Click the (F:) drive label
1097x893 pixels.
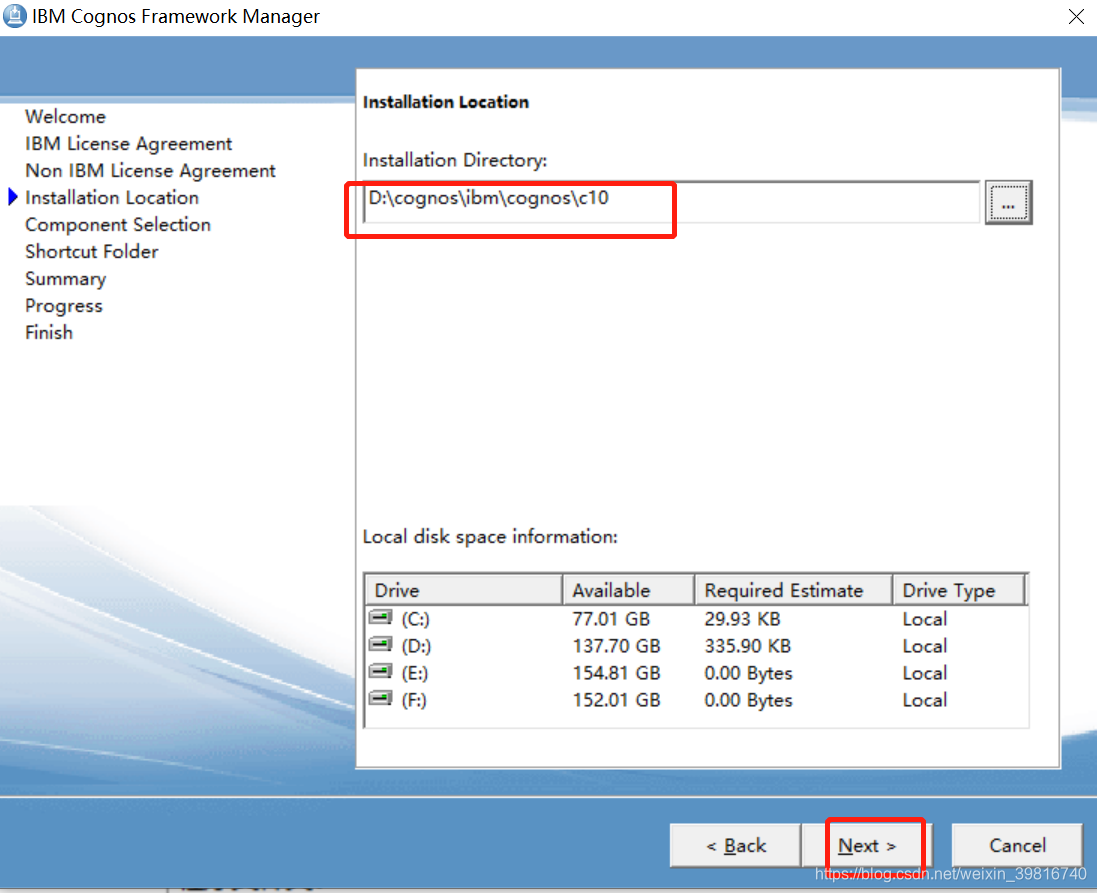click(x=413, y=700)
